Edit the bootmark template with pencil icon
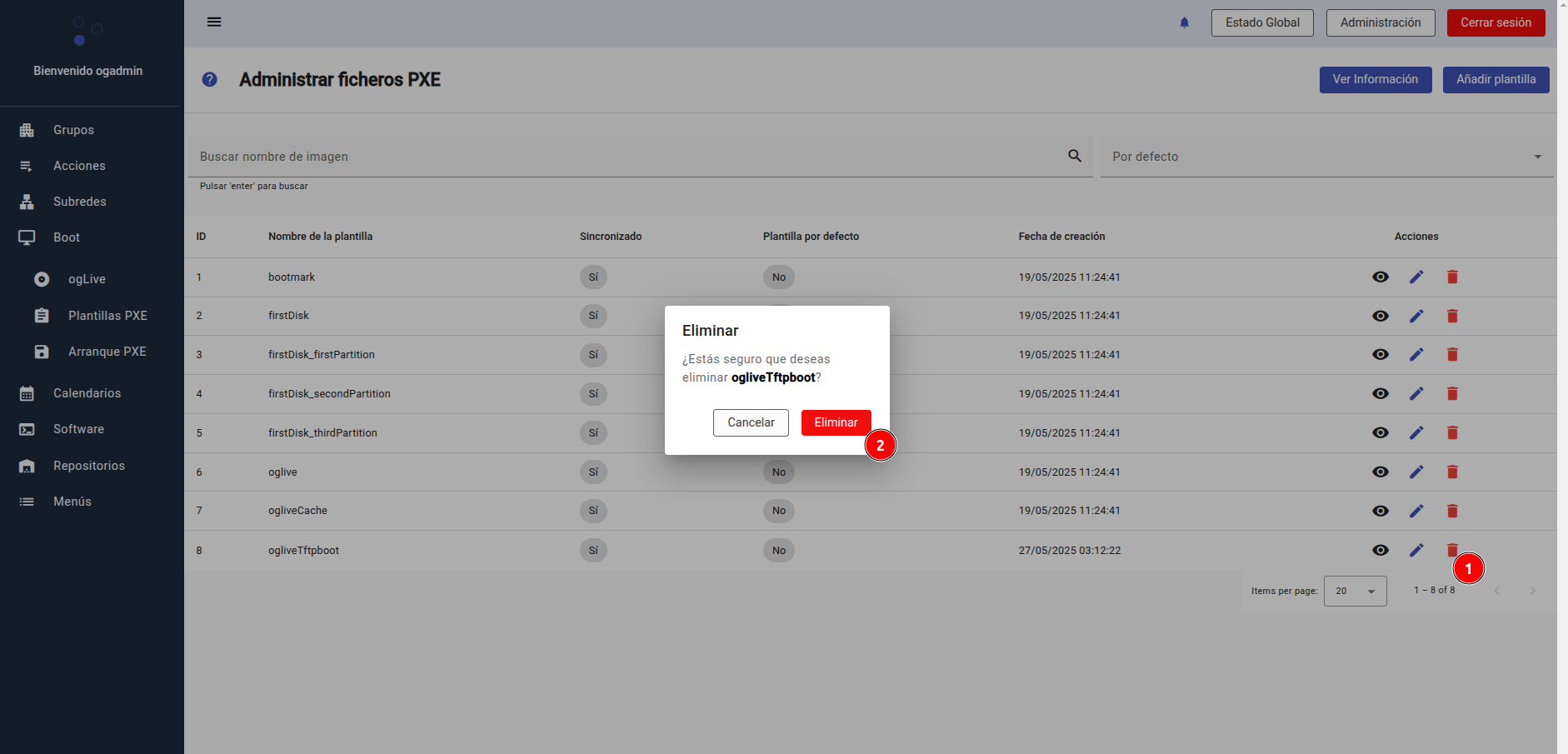The image size is (1568, 754). (x=1416, y=277)
